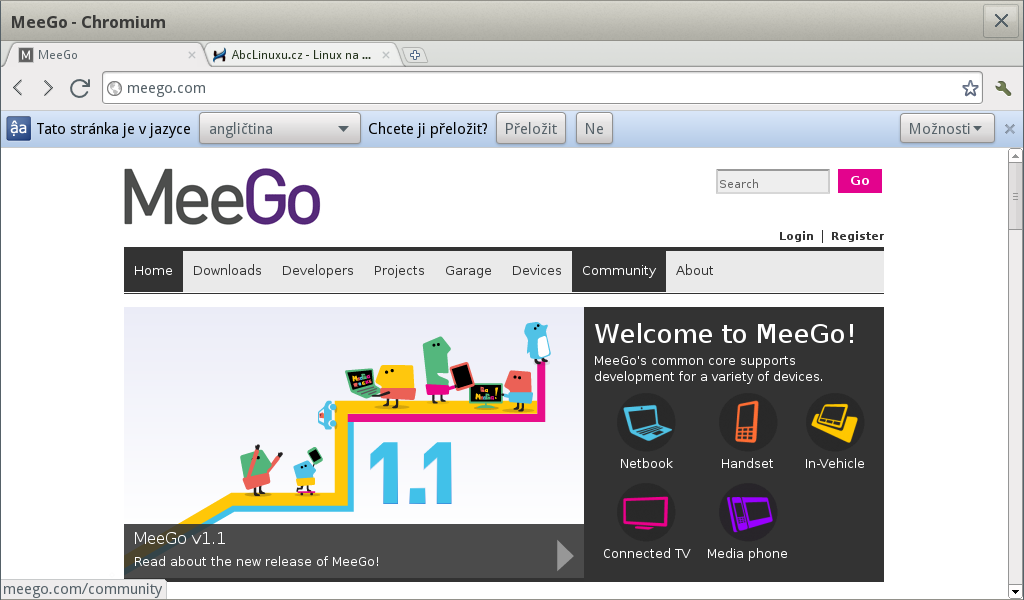
Task: Click the scrollbar down arrow
Action: pyautogui.click(x=1015, y=592)
